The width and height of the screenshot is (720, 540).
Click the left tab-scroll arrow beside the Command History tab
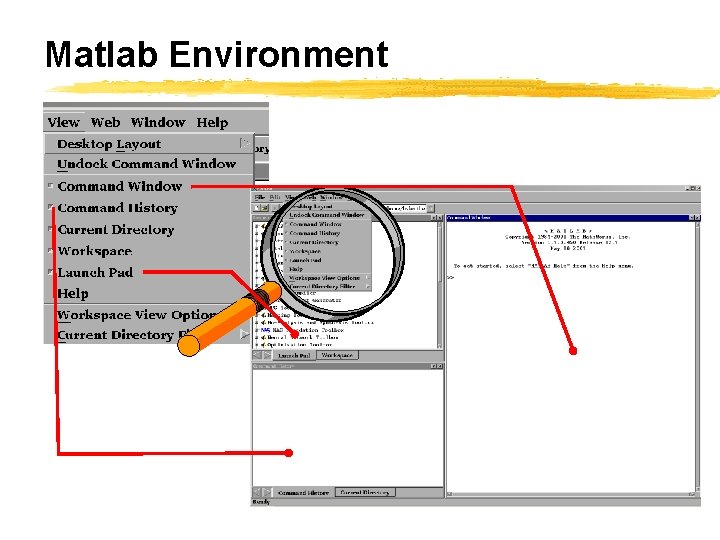(257, 493)
